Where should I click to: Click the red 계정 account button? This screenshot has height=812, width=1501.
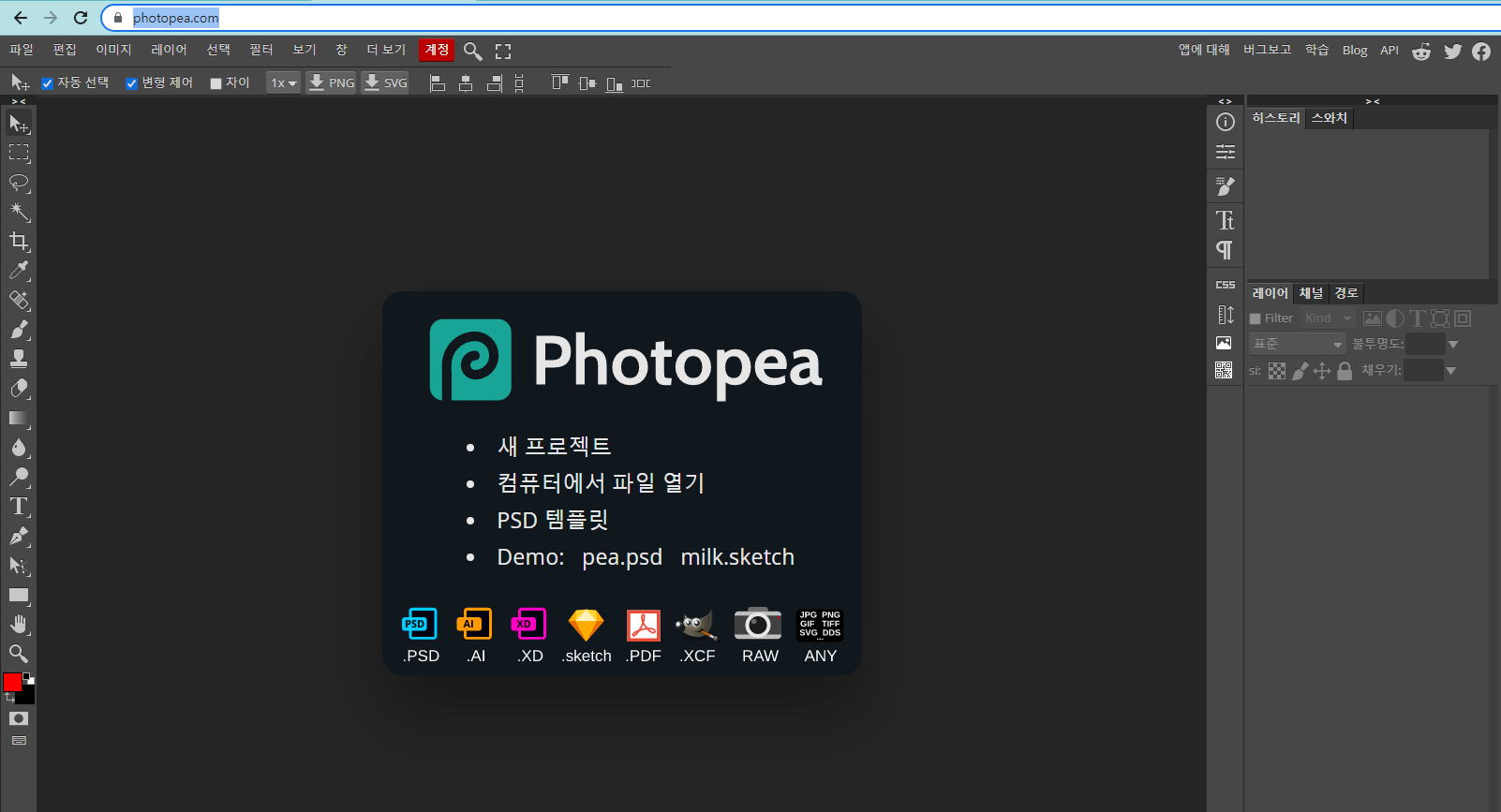point(438,50)
